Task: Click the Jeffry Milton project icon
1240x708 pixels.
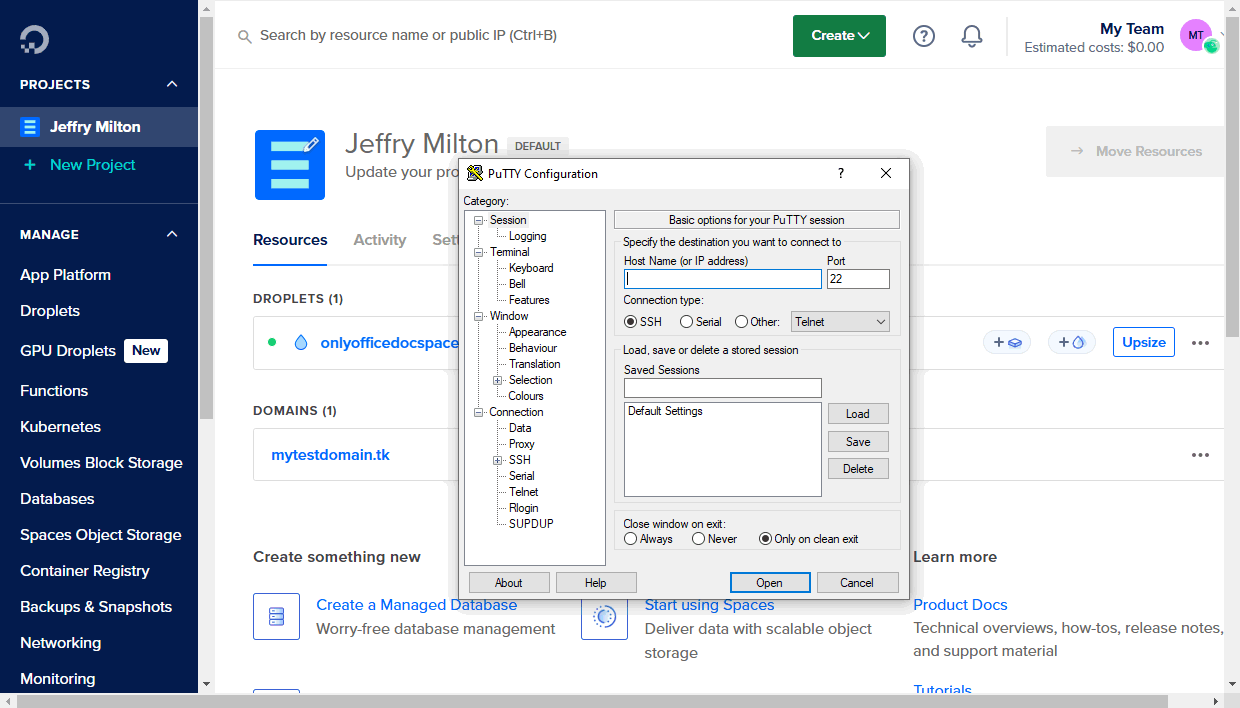Action: [x=290, y=164]
